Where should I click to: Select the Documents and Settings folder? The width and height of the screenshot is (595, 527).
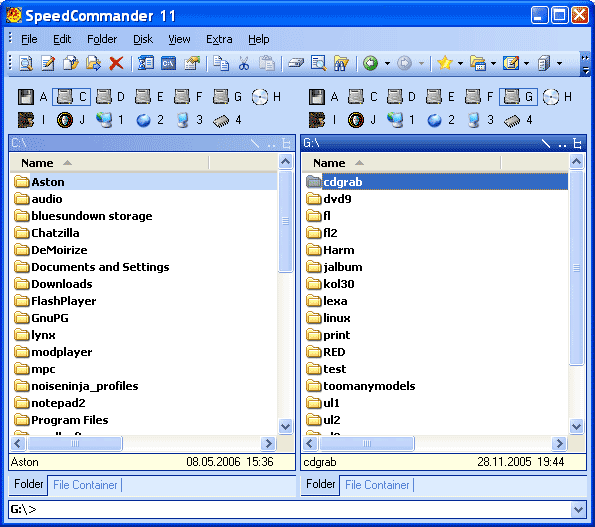click(x=92, y=267)
